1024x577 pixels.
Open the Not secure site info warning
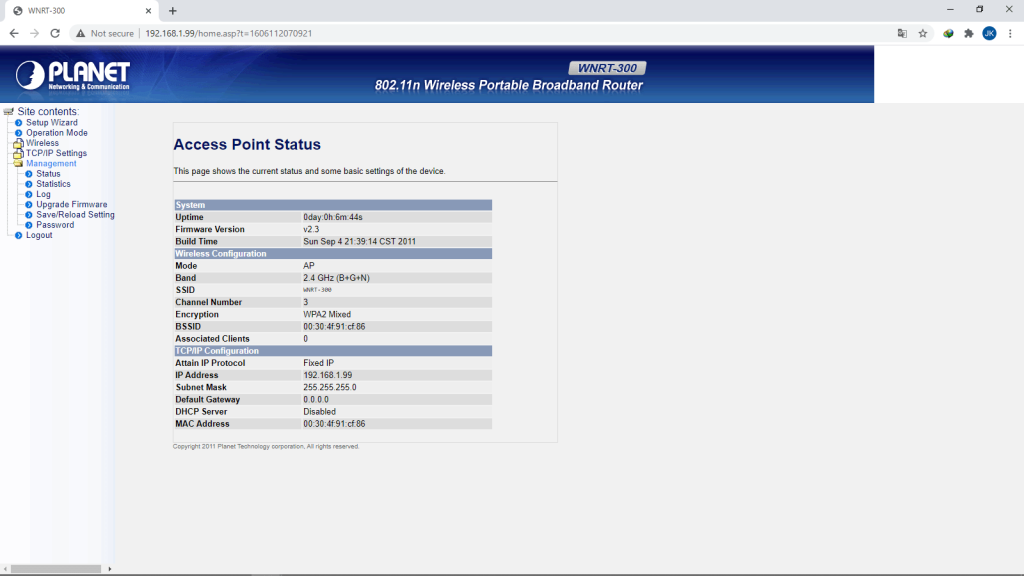(x=104, y=33)
